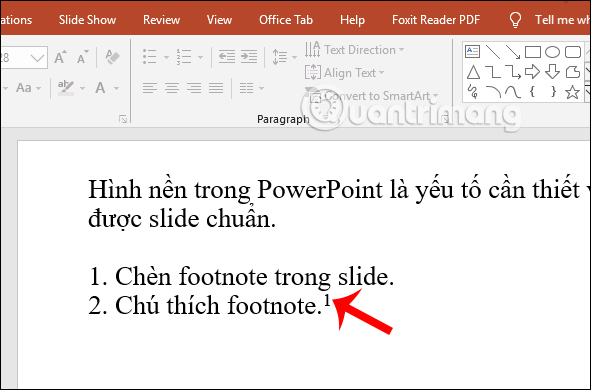Justify the paragraph text

tap(216, 88)
